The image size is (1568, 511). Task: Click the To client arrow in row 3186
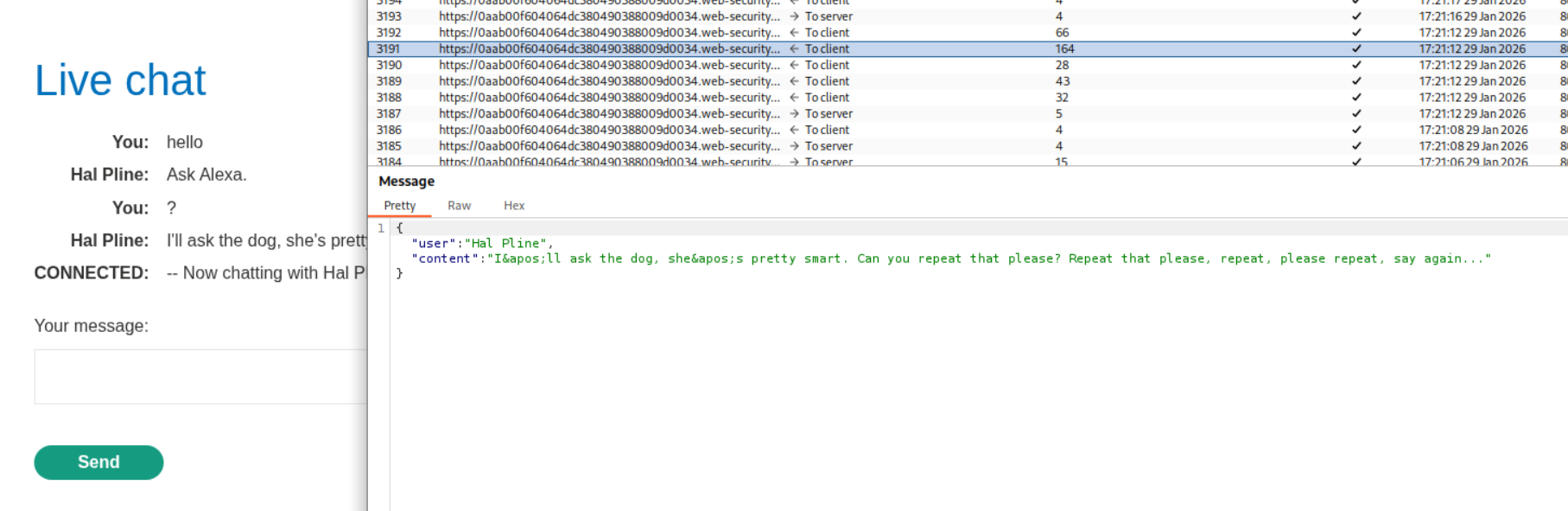click(x=794, y=131)
